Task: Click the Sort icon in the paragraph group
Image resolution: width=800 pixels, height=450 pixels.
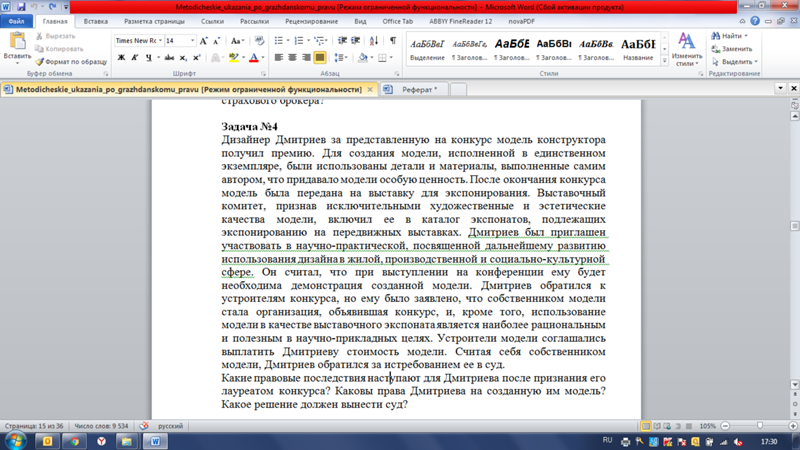Action: [x=374, y=41]
